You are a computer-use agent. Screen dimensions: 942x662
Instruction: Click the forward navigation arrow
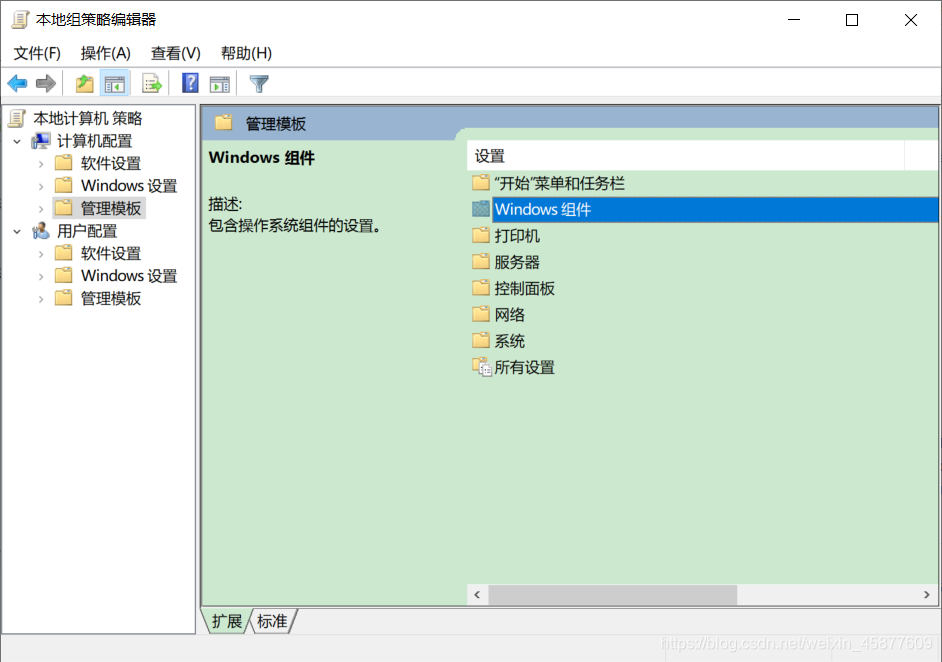(x=45, y=83)
